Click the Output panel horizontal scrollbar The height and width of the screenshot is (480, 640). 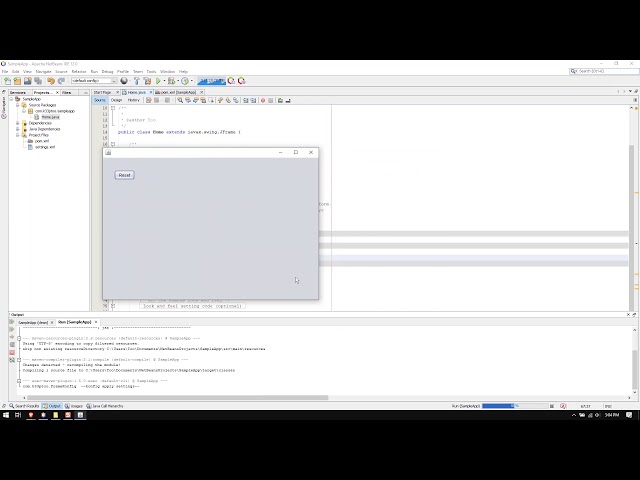177,398
